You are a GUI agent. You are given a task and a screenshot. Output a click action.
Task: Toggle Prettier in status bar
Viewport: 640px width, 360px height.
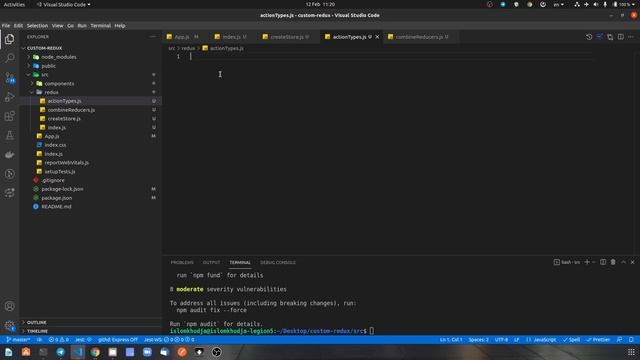(x=598, y=340)
